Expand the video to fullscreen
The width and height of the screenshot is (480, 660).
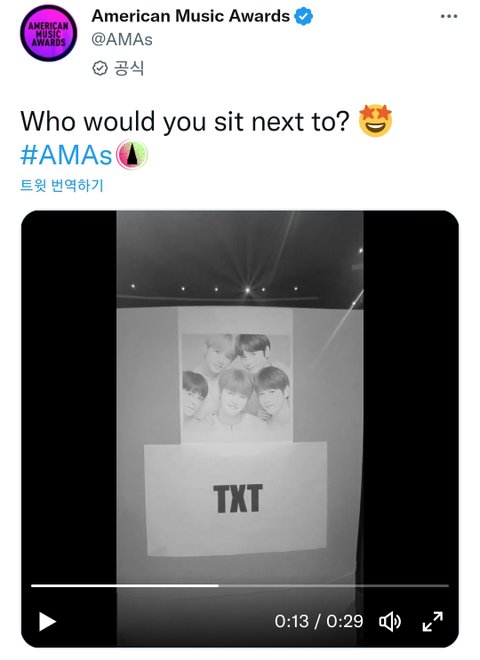pyautogui.click(x=432, y=622)
